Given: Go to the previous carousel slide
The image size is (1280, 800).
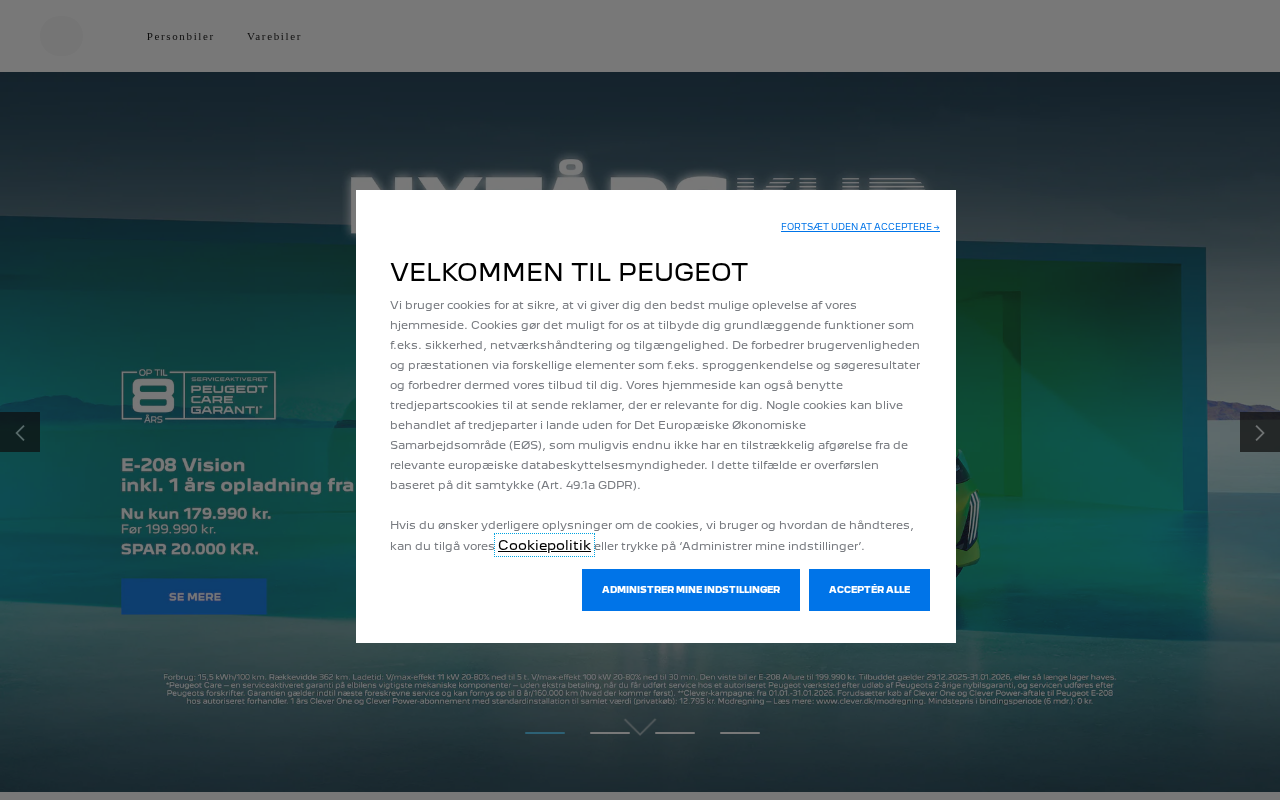Looking at the screenshot, I should (20, 432).
